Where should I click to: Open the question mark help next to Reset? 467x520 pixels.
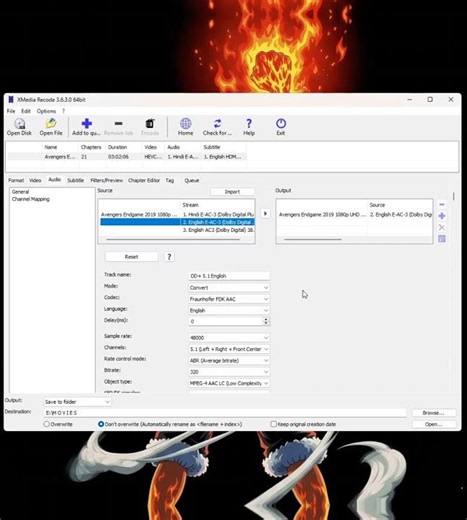(x=169, y=257)
